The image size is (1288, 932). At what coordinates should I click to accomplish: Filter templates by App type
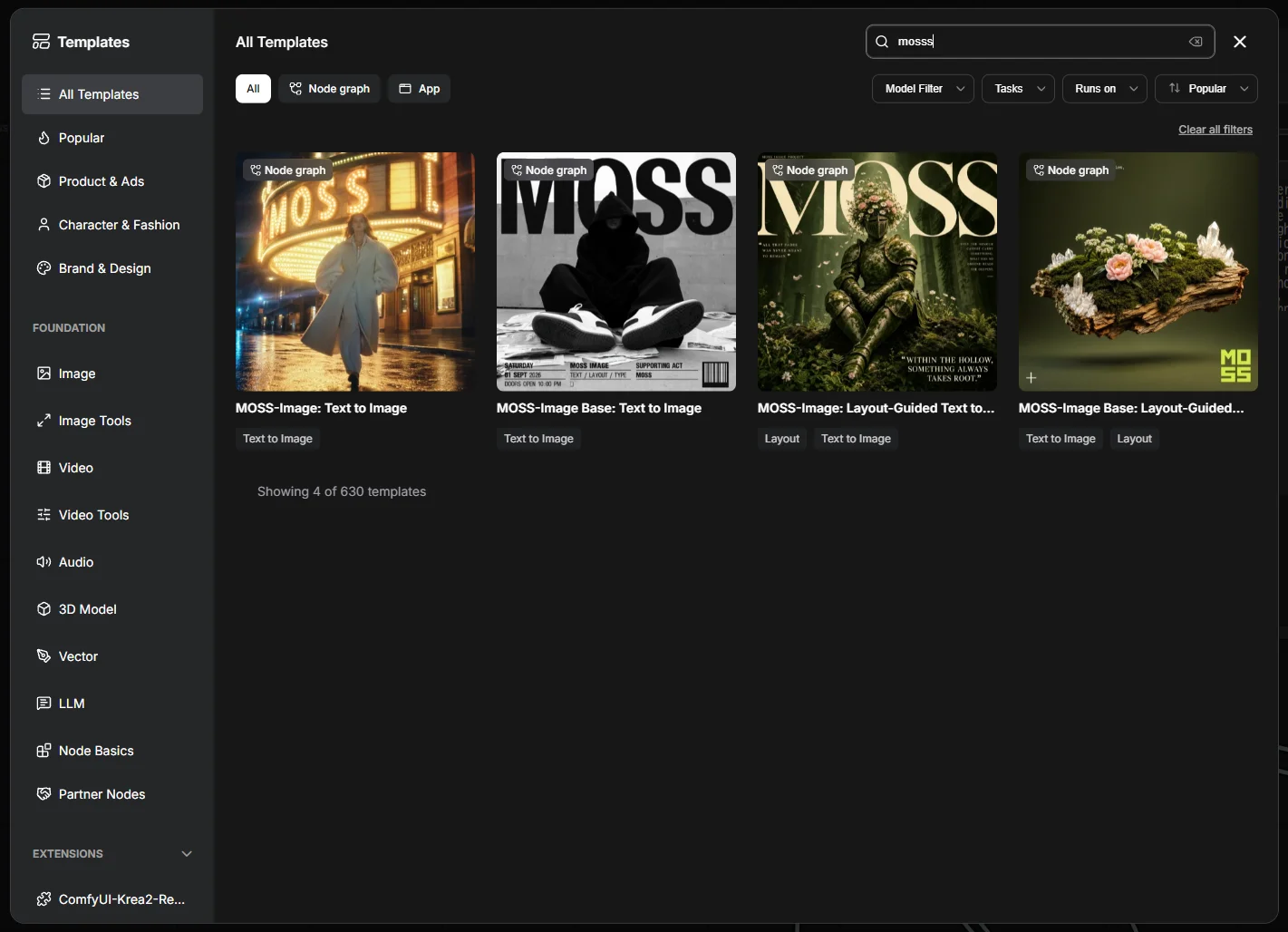tap(419, 89)
